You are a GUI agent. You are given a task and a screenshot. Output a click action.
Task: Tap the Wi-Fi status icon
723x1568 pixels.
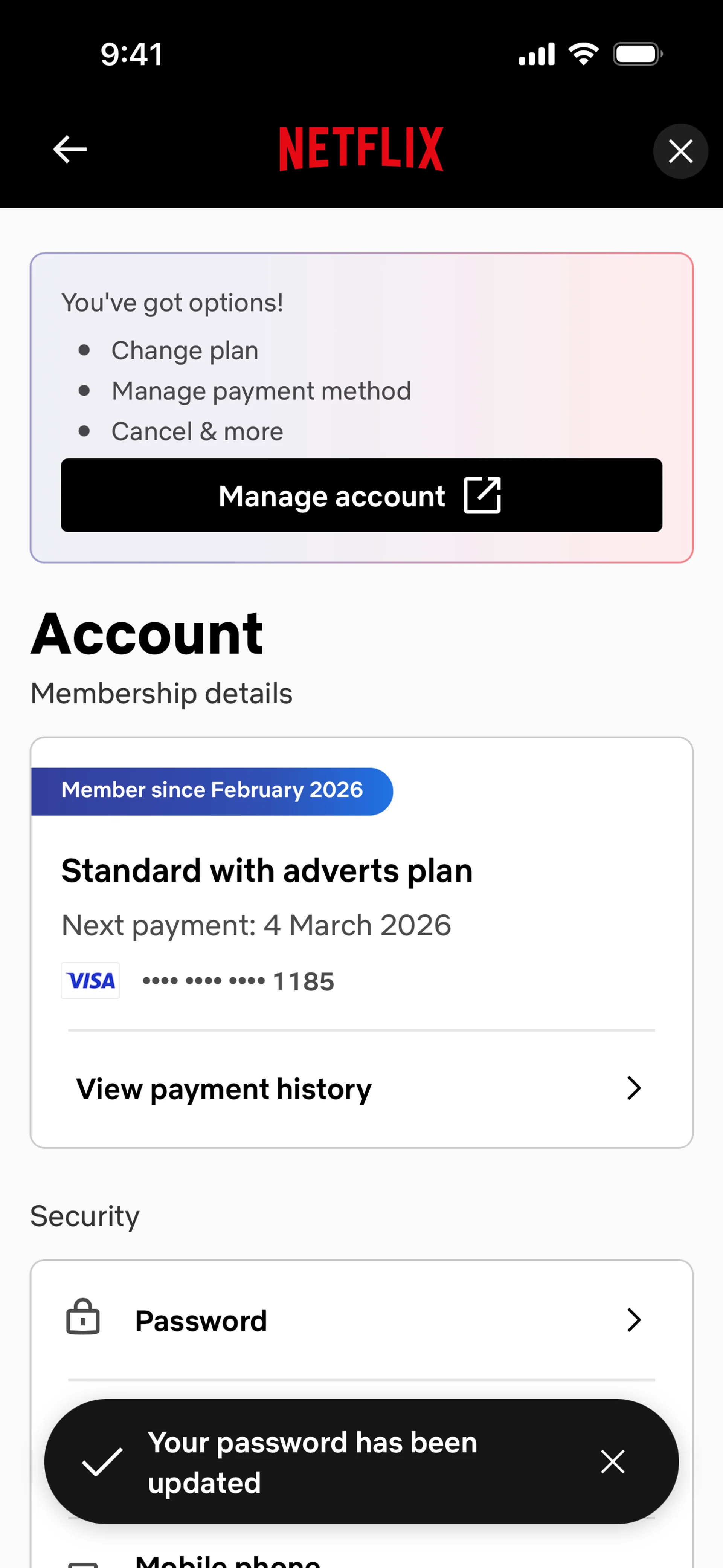[x=584, y=54]
